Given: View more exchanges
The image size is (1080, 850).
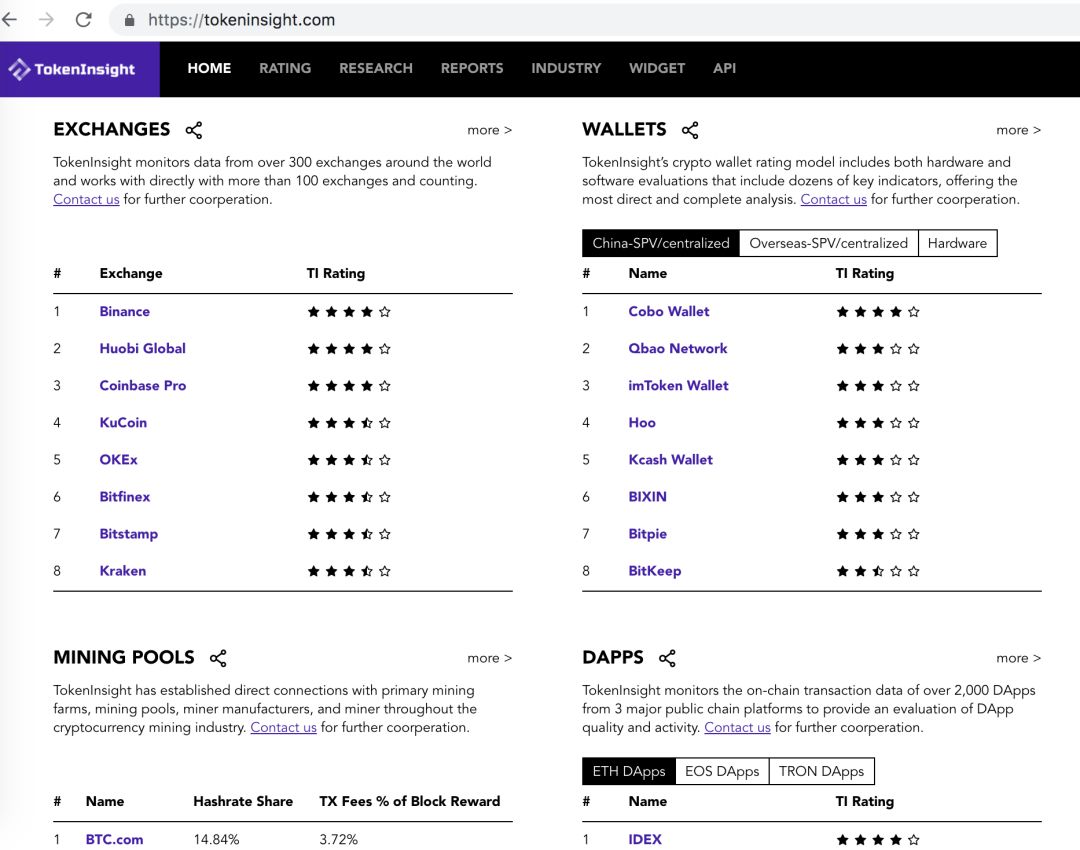Looking at the screenshot, I should (x=490, y=130).
